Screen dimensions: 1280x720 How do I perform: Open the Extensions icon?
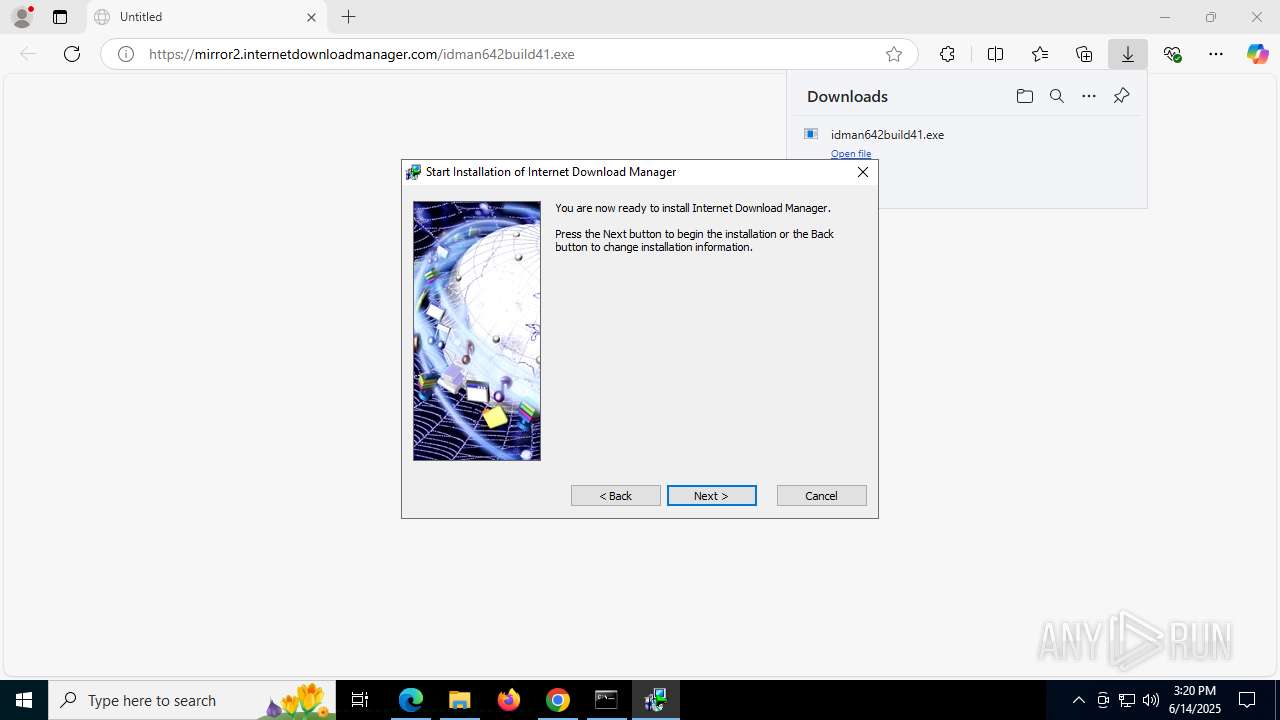click(947, 54)
